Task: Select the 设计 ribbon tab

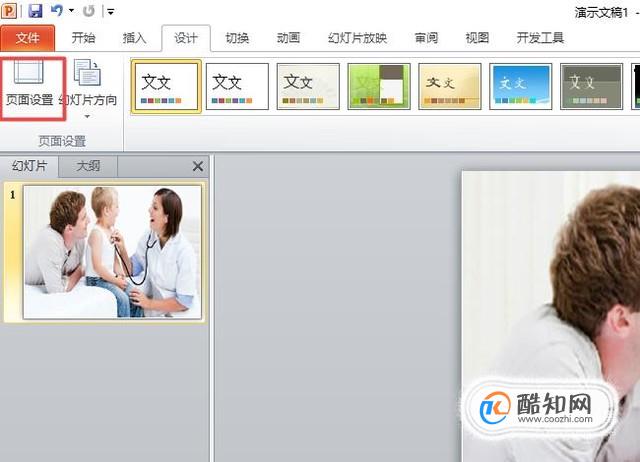Action: click(x=186, y=38)
